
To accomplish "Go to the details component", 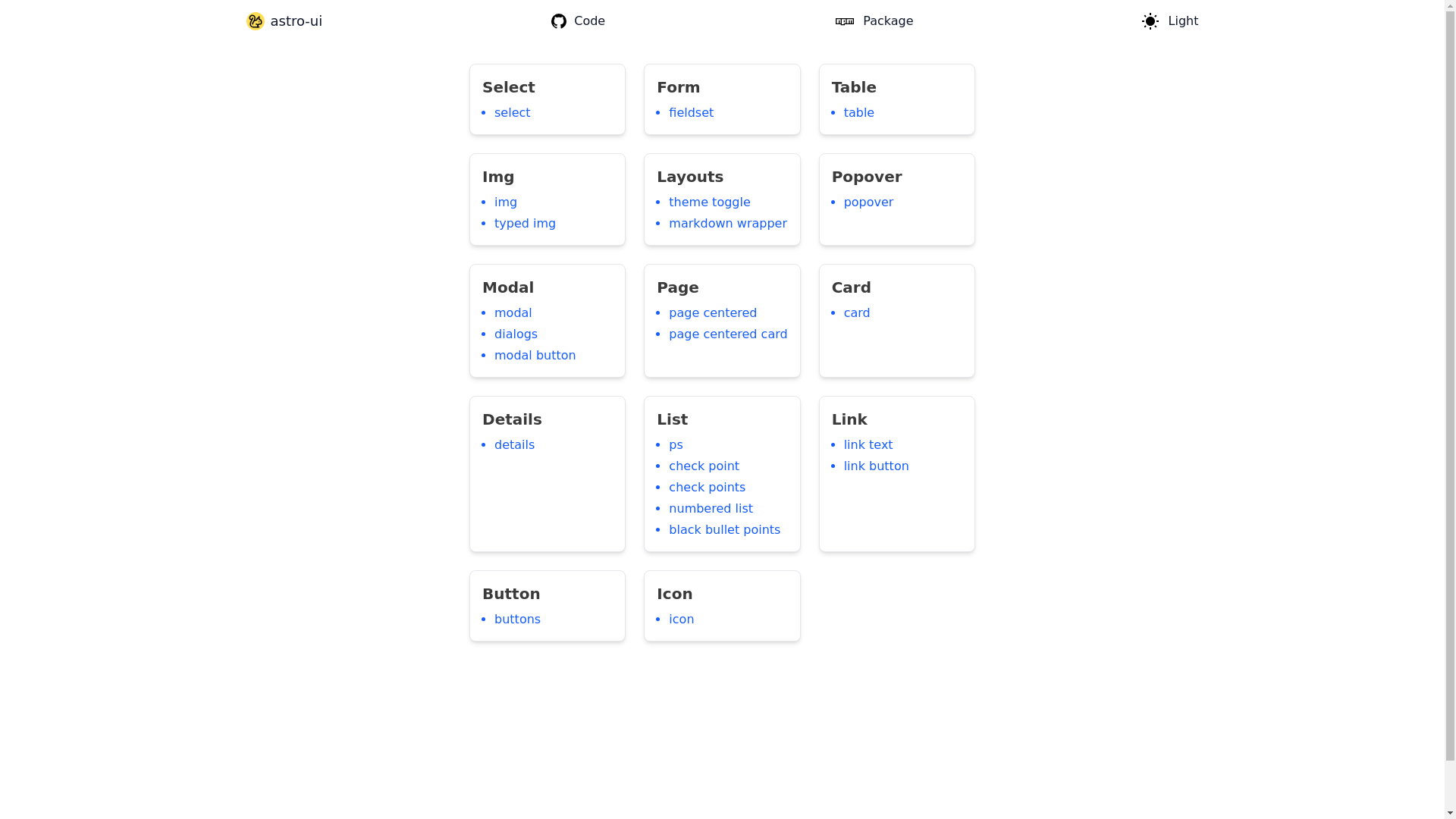I will pyautogui.click(x=514, y=445).
